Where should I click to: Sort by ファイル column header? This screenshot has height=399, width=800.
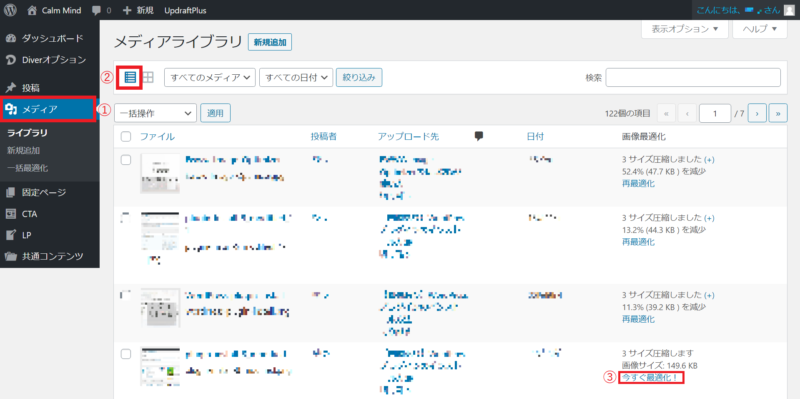click(x=157, y=137)
